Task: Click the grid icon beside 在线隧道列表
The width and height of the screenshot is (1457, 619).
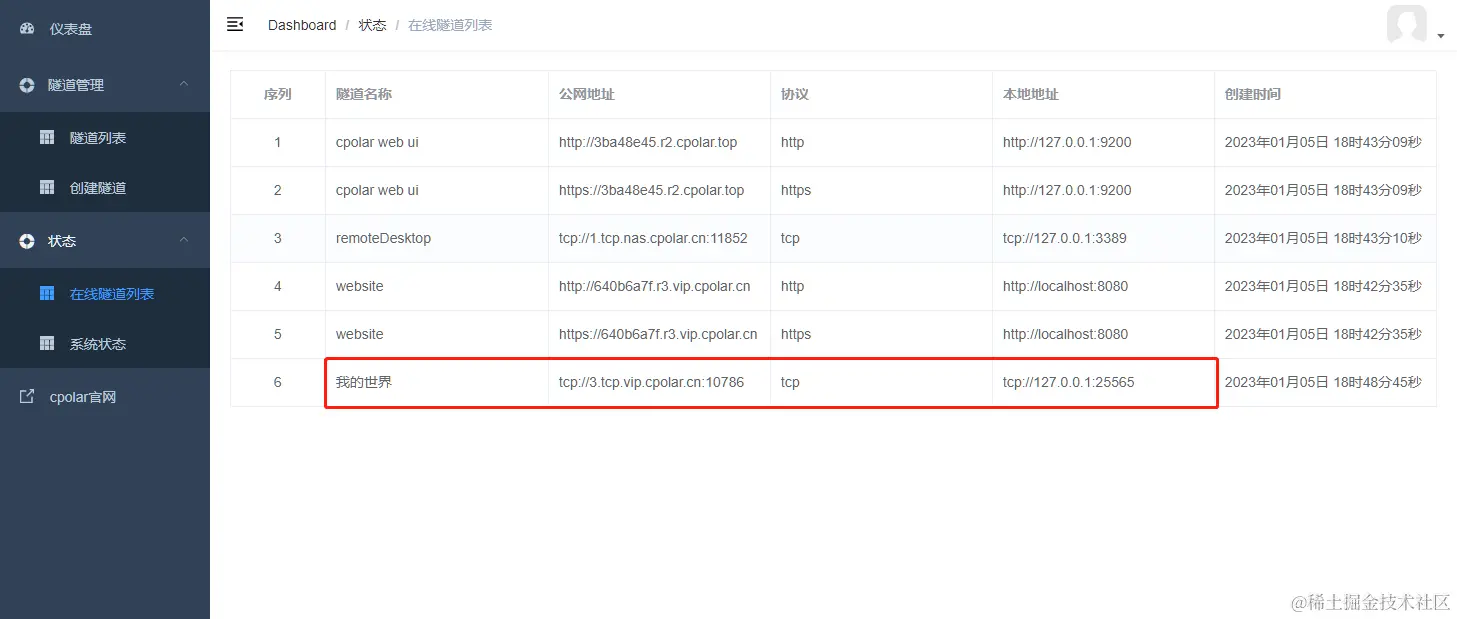Action: pyautogui.click(x=47, y=294)
